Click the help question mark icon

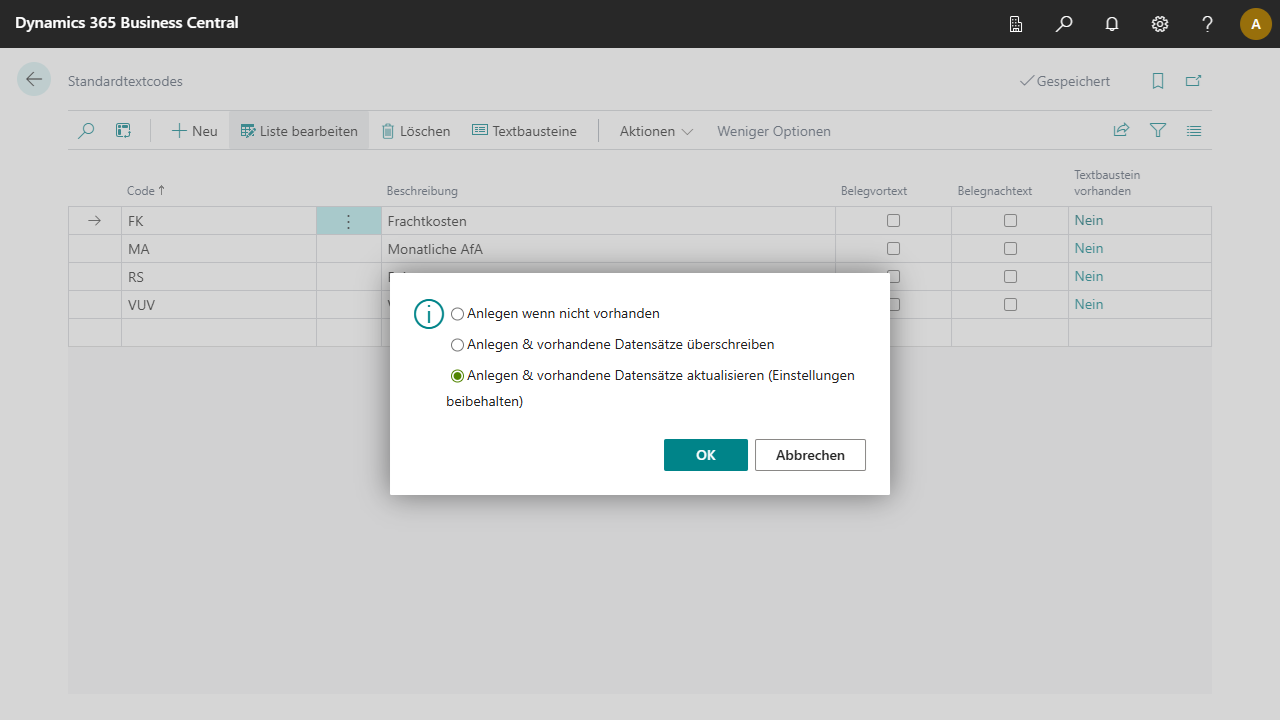click(1208, 24)
